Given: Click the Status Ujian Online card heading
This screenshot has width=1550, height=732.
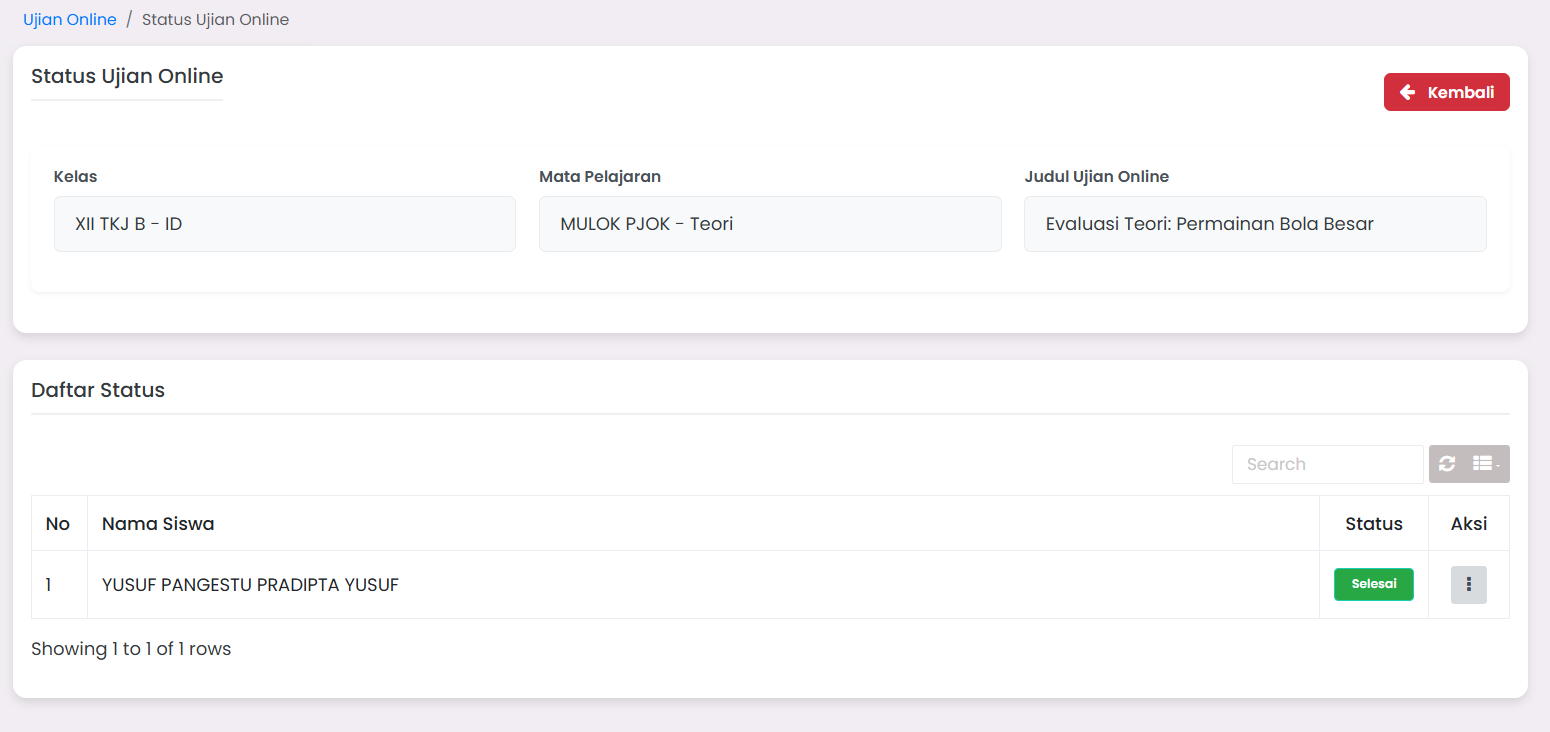Looking at the screenshot, I should [x=127, y=76].
